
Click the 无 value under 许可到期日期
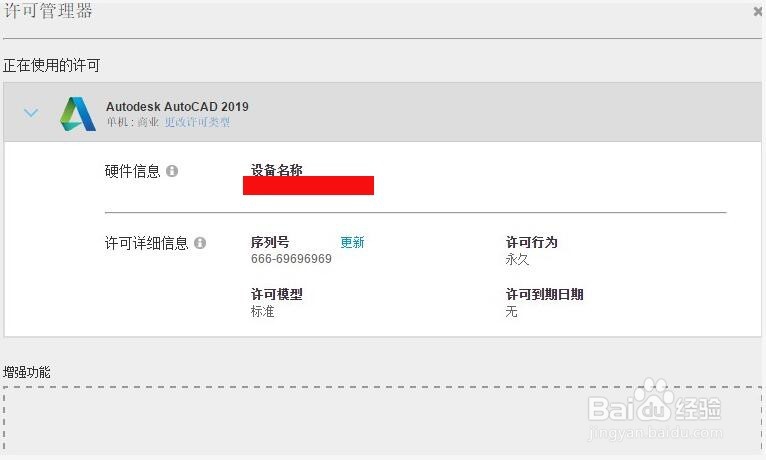[x=511, y=312]
